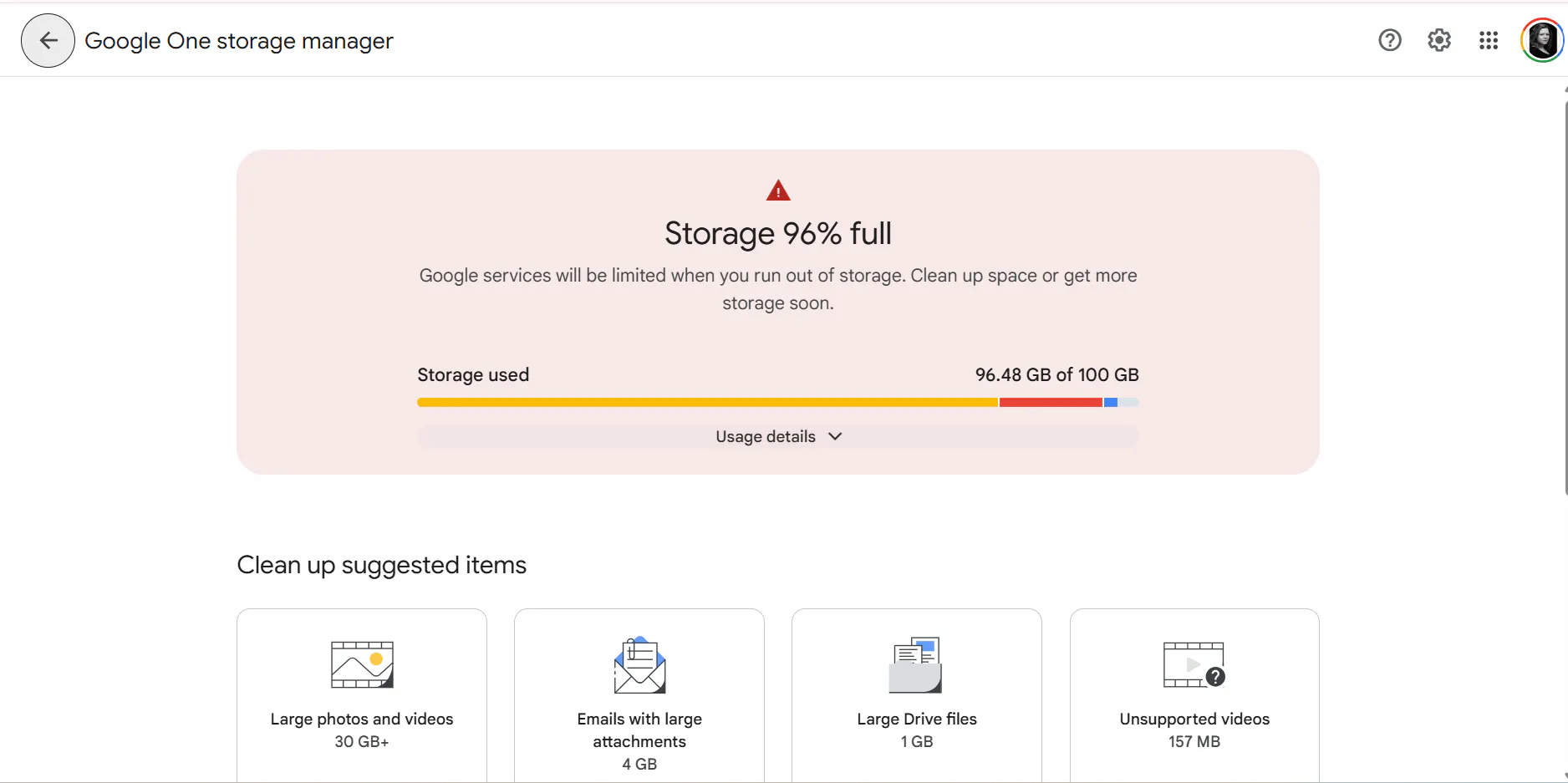Click the Large photos and videos icon
Viewport: 1568px width, 783px height.
click(362, 664)
